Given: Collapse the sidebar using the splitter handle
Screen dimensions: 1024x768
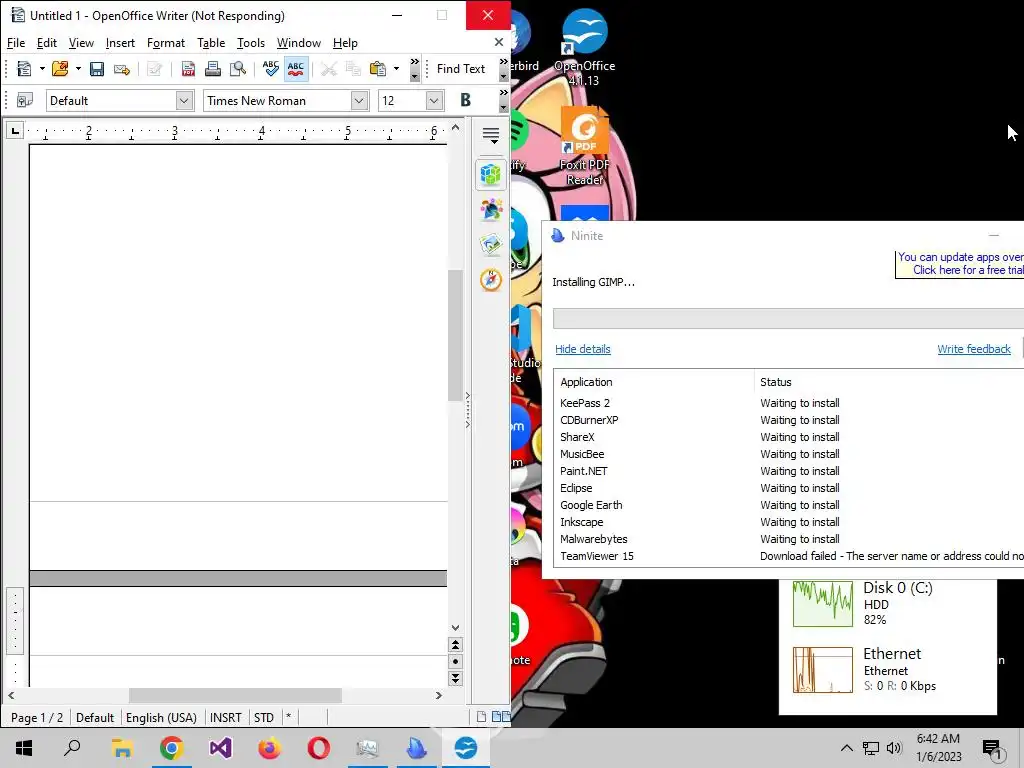Looking at the screenshot, I should (468, 410).
